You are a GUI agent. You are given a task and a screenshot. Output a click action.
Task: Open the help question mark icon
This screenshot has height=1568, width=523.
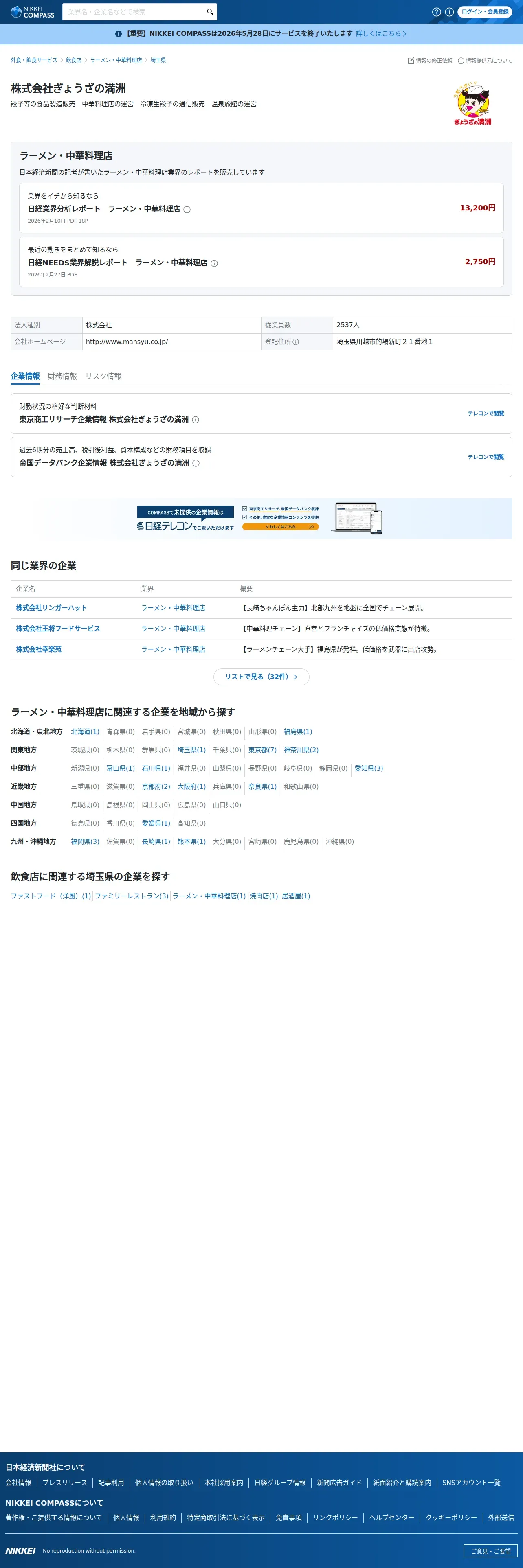tap(436, 11)
